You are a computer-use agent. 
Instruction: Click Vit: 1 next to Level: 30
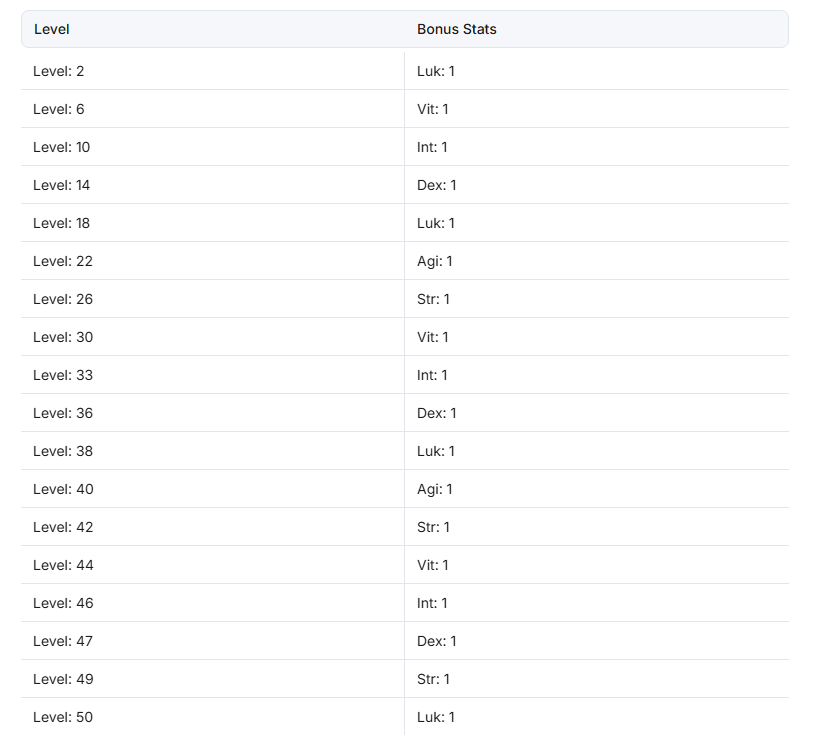pos(432,337)
